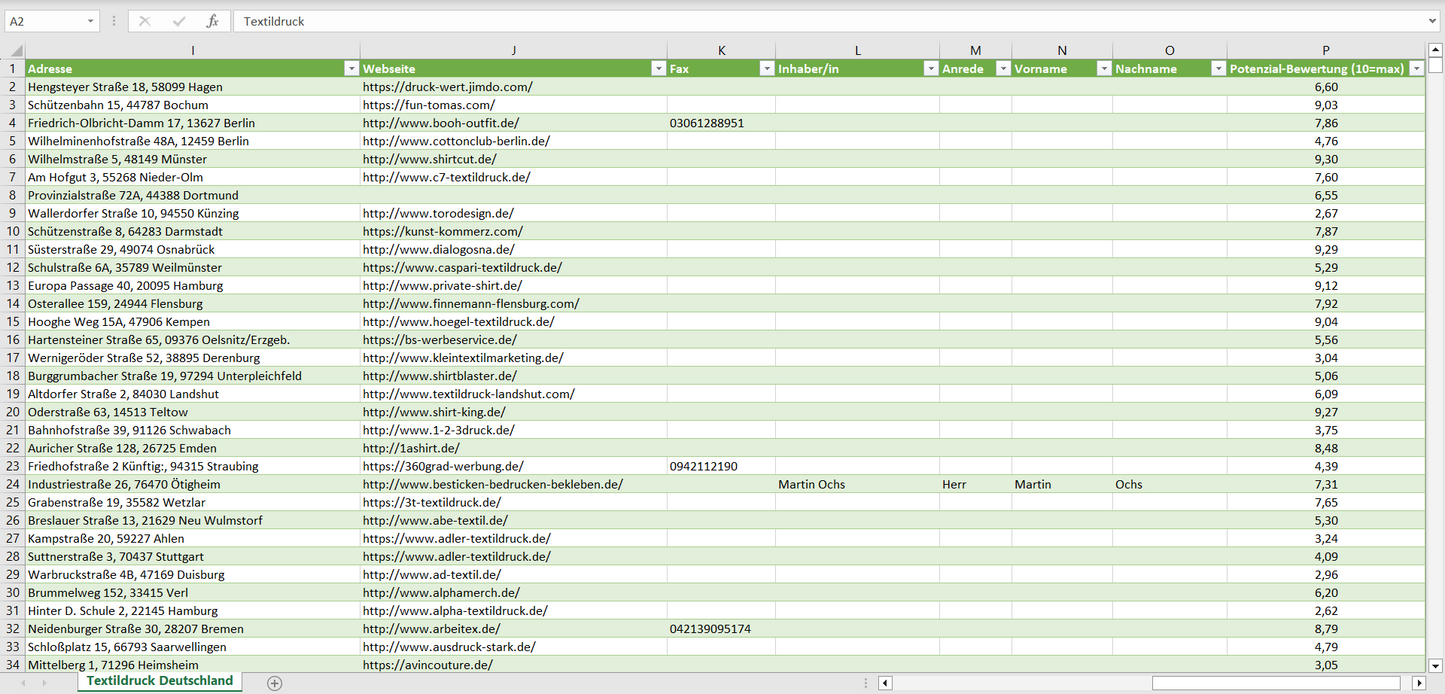Open the Webseite column filter dropdown
The height and width of the screenshot is (694, 1445).
coord(658,69)
